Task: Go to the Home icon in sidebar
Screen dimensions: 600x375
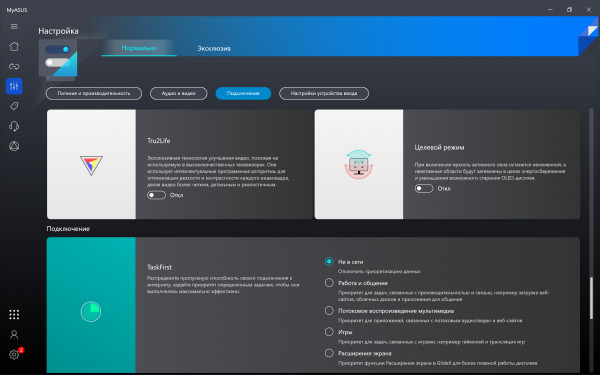Action: 14,46
